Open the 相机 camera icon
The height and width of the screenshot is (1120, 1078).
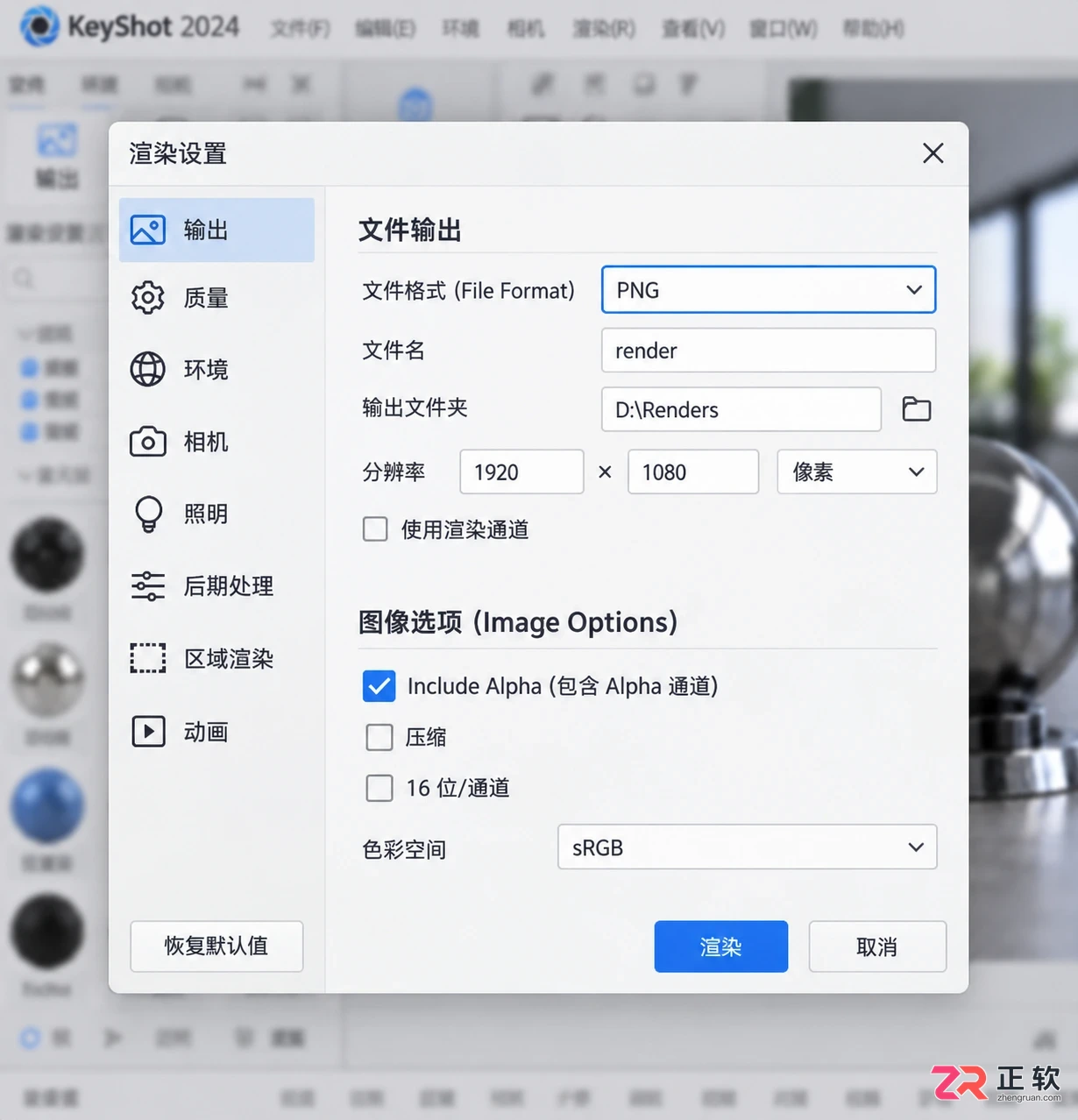147,442
